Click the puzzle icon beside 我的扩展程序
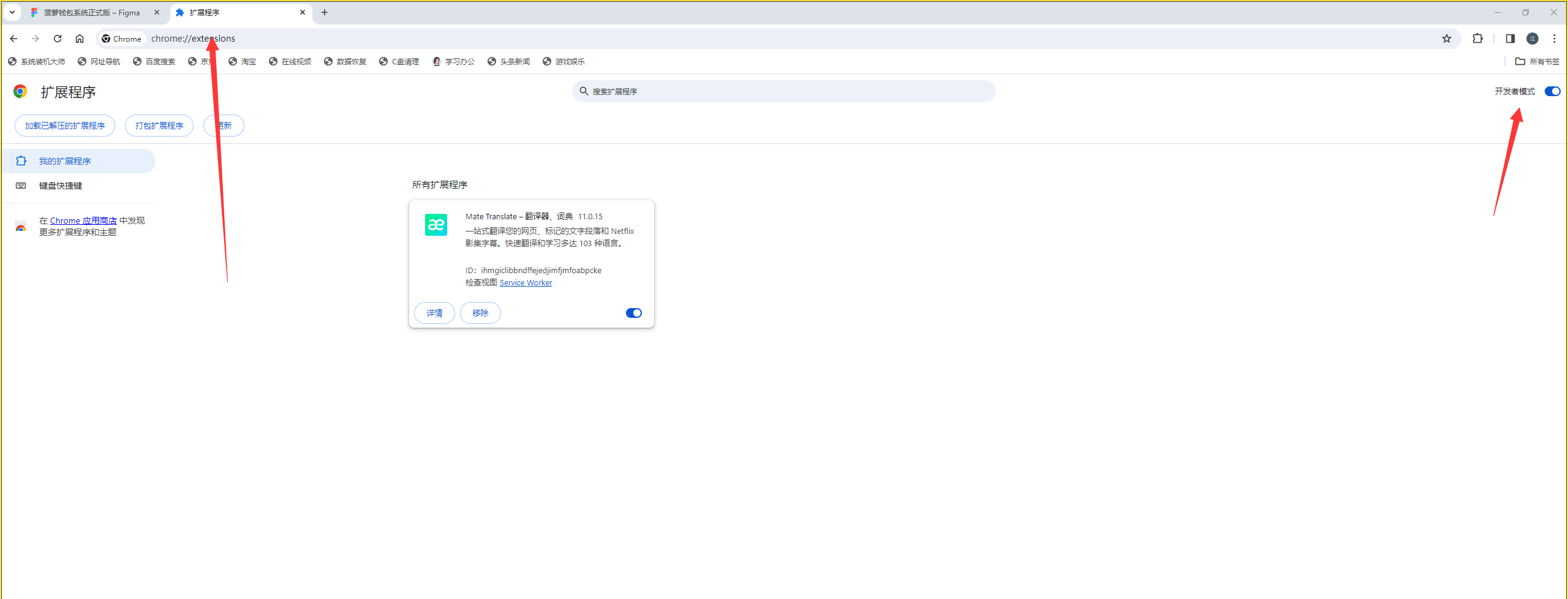The width and height of the screenshot is (1568, 599). [x=21, y=161]
